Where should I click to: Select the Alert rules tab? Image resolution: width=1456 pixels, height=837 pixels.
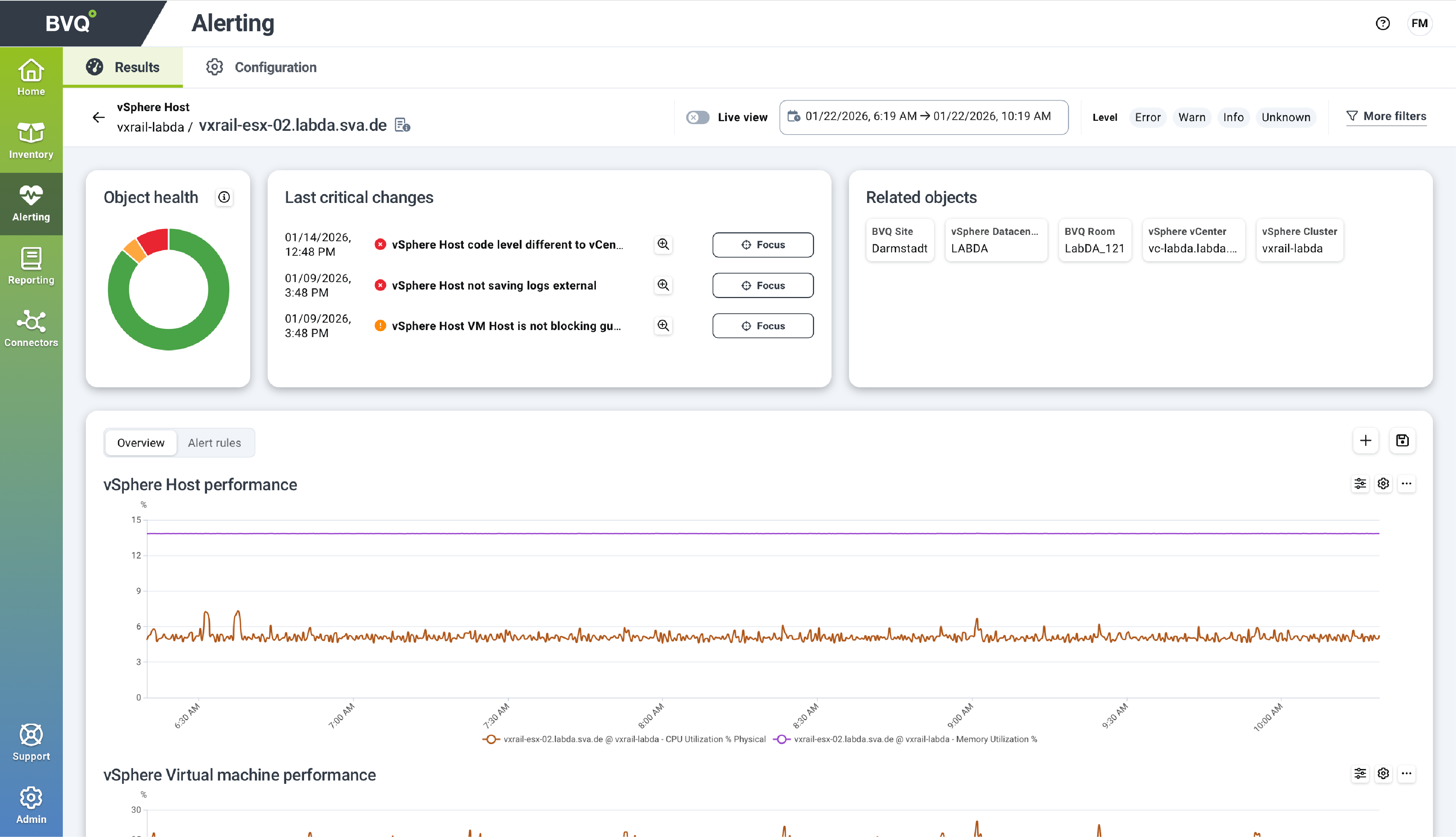(214, 443)
